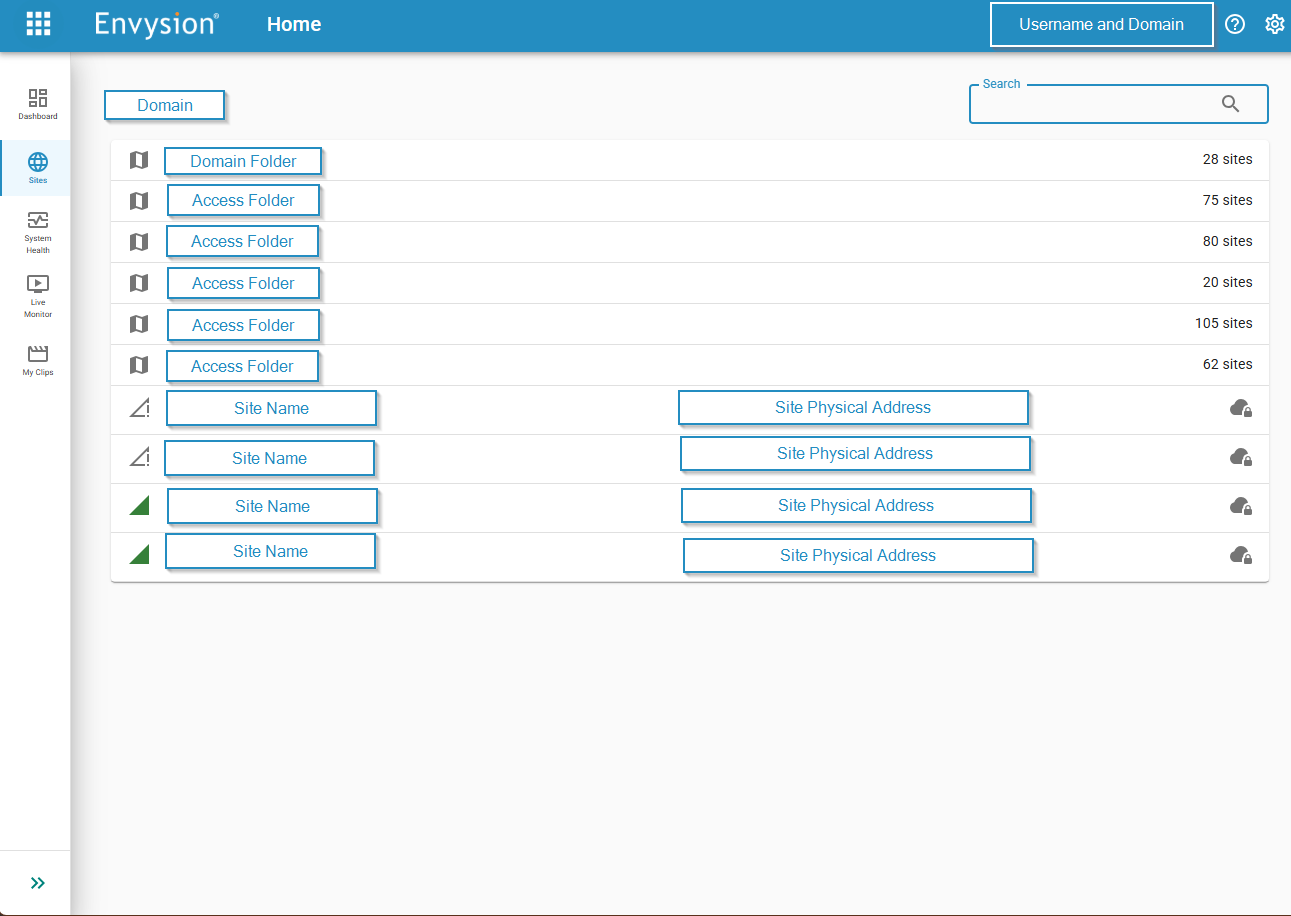The height and width of the screenshot is (916, 1291).
Task: Open Dashboard from the sidebar
Action: (38, 104)
